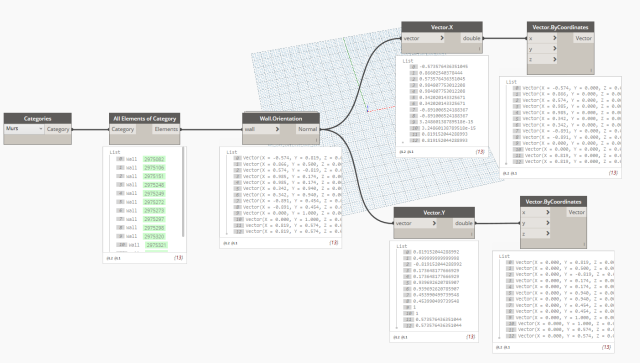Click lacing indicator on Vector.ByCoordinates fed by Vector.Y
This screenshot has height=363, width=640.
[584, 245]
